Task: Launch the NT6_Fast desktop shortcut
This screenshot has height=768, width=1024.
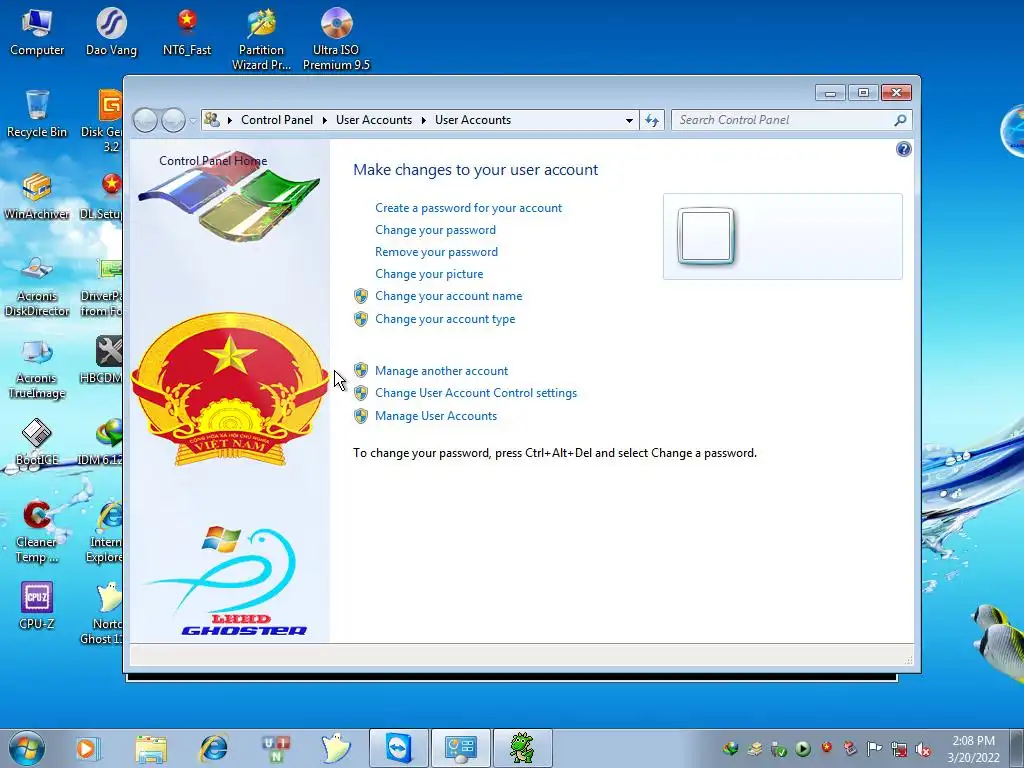Action: [187, 33]
